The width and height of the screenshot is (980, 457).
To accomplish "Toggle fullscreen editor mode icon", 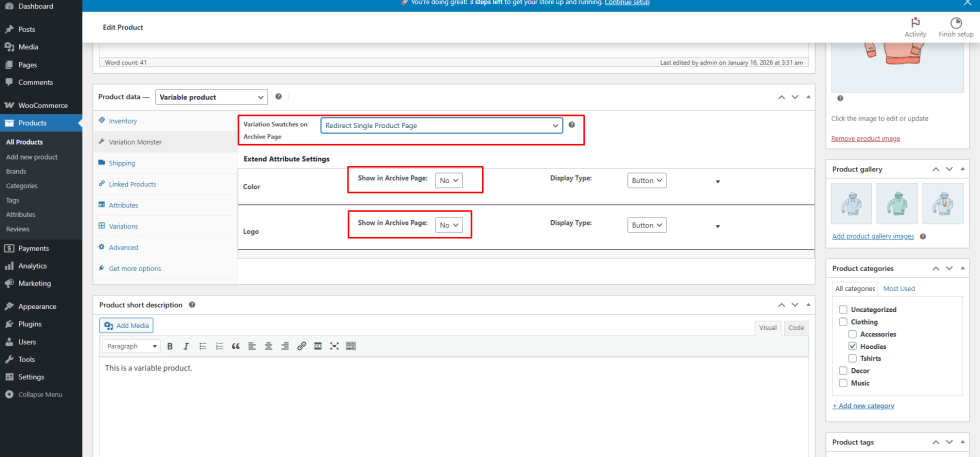I will click(335, 346).
